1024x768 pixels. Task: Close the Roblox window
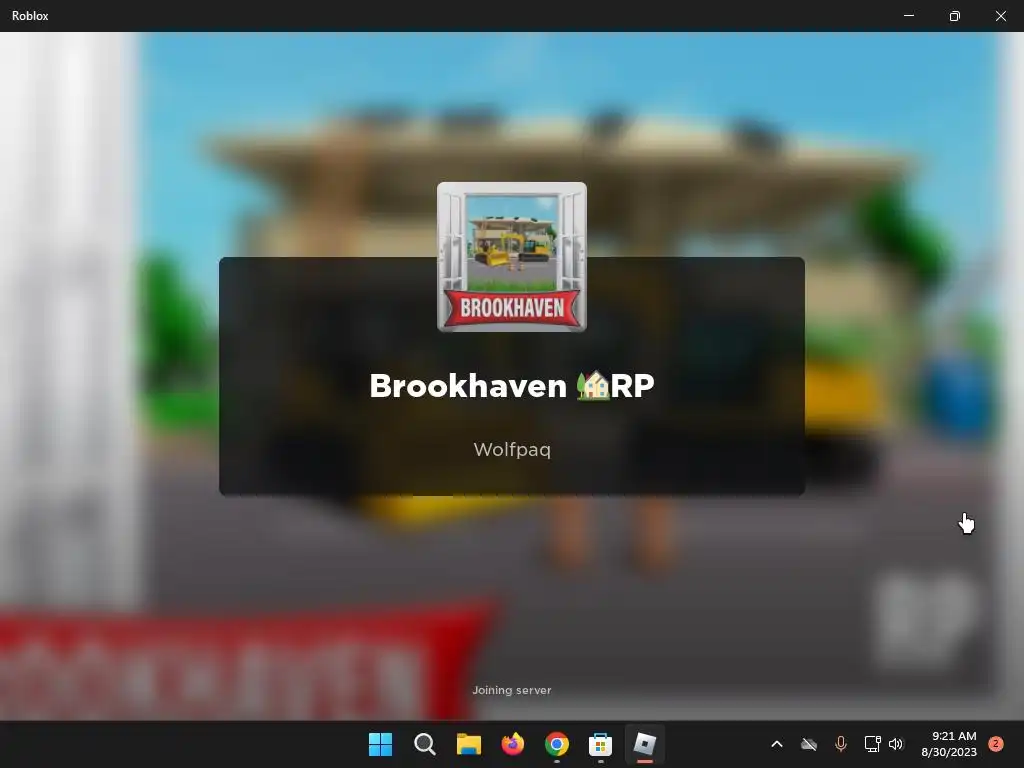tap(1000, 16)
